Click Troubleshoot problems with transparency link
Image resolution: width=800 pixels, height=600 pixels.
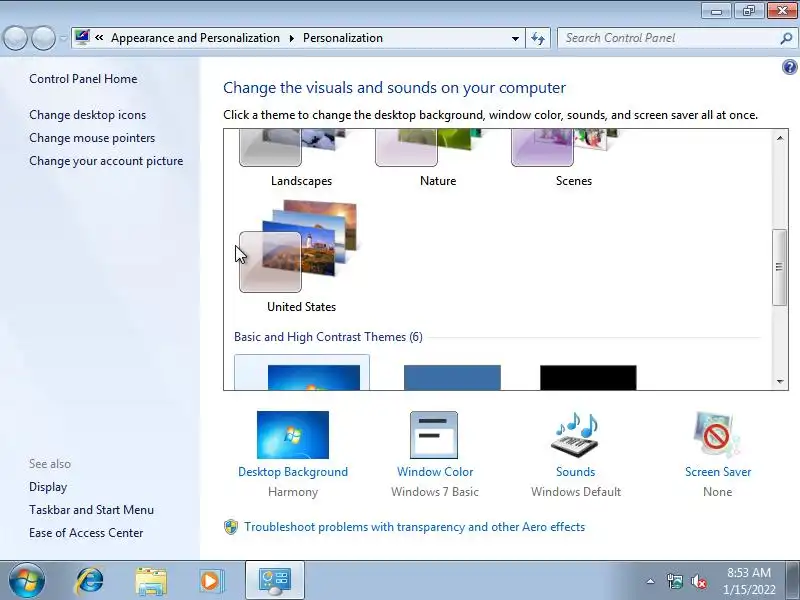[414, 527]
